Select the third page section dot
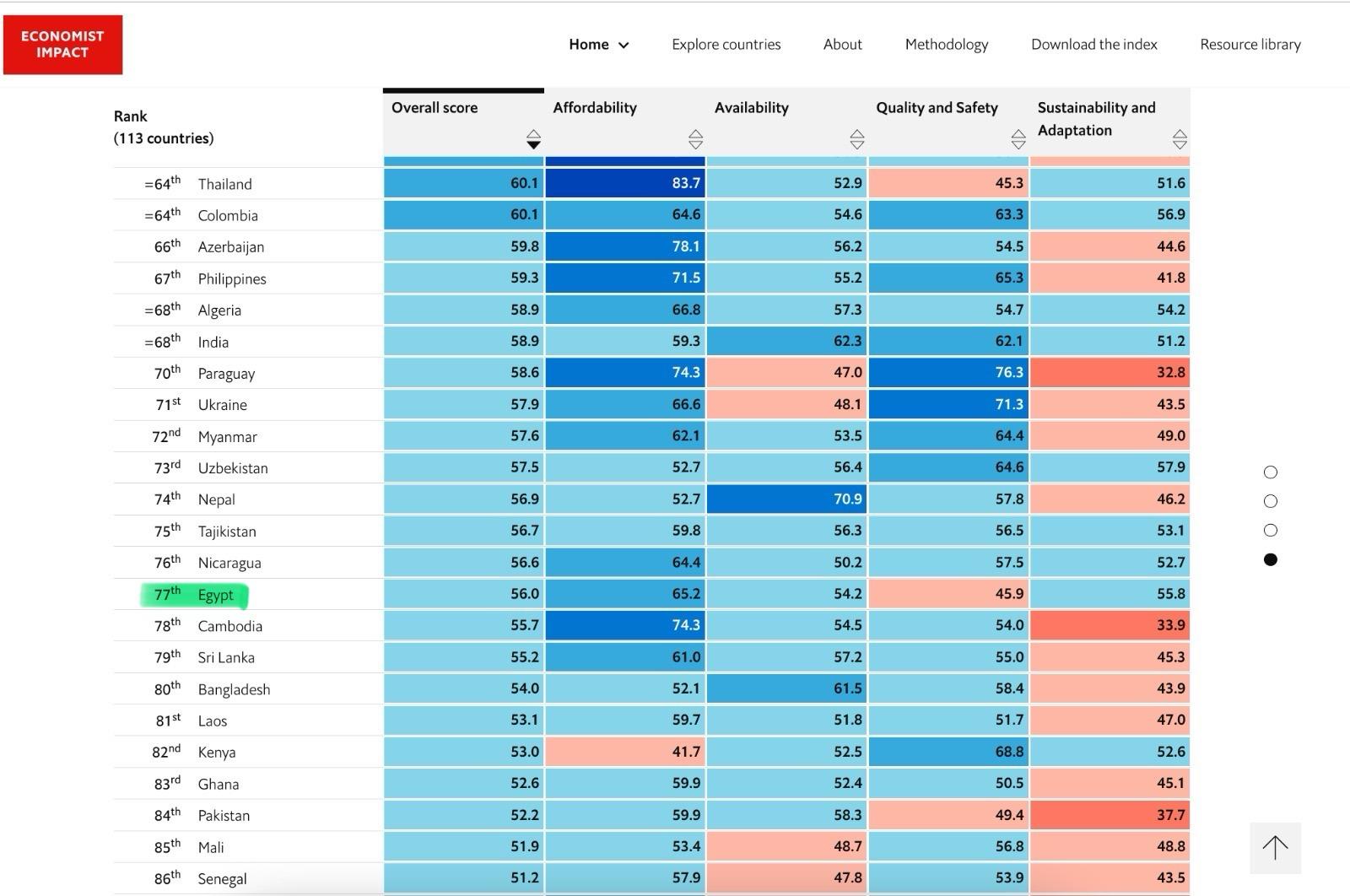Viewport: 1350px width, 896px height. [x=1271, y=531]
